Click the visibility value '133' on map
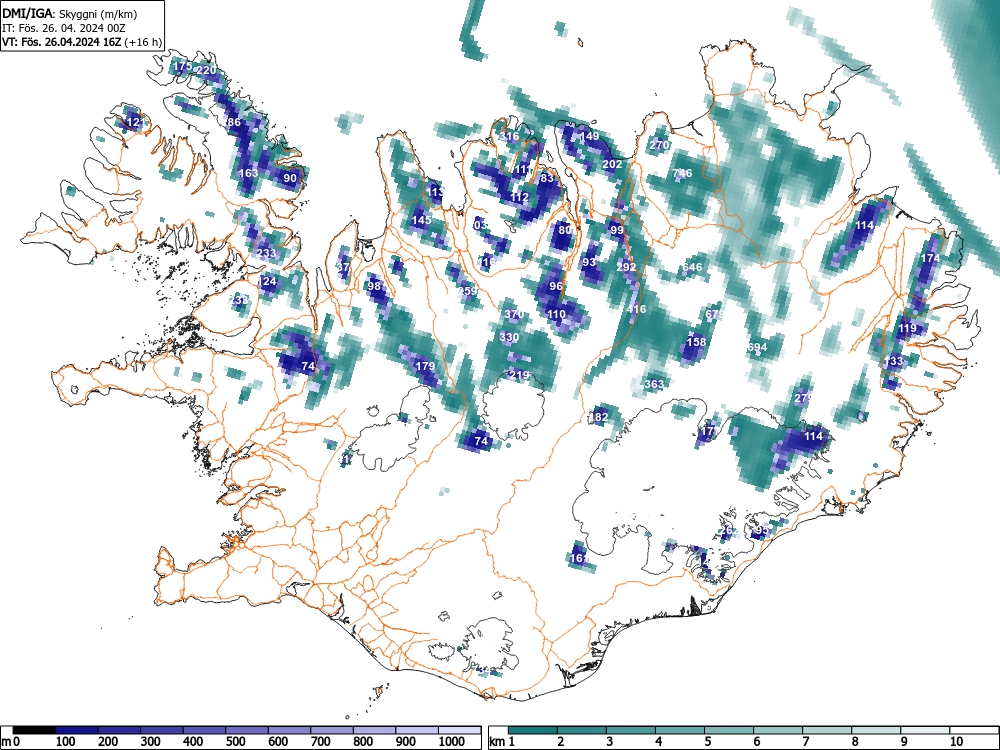 tap(893, 361)
